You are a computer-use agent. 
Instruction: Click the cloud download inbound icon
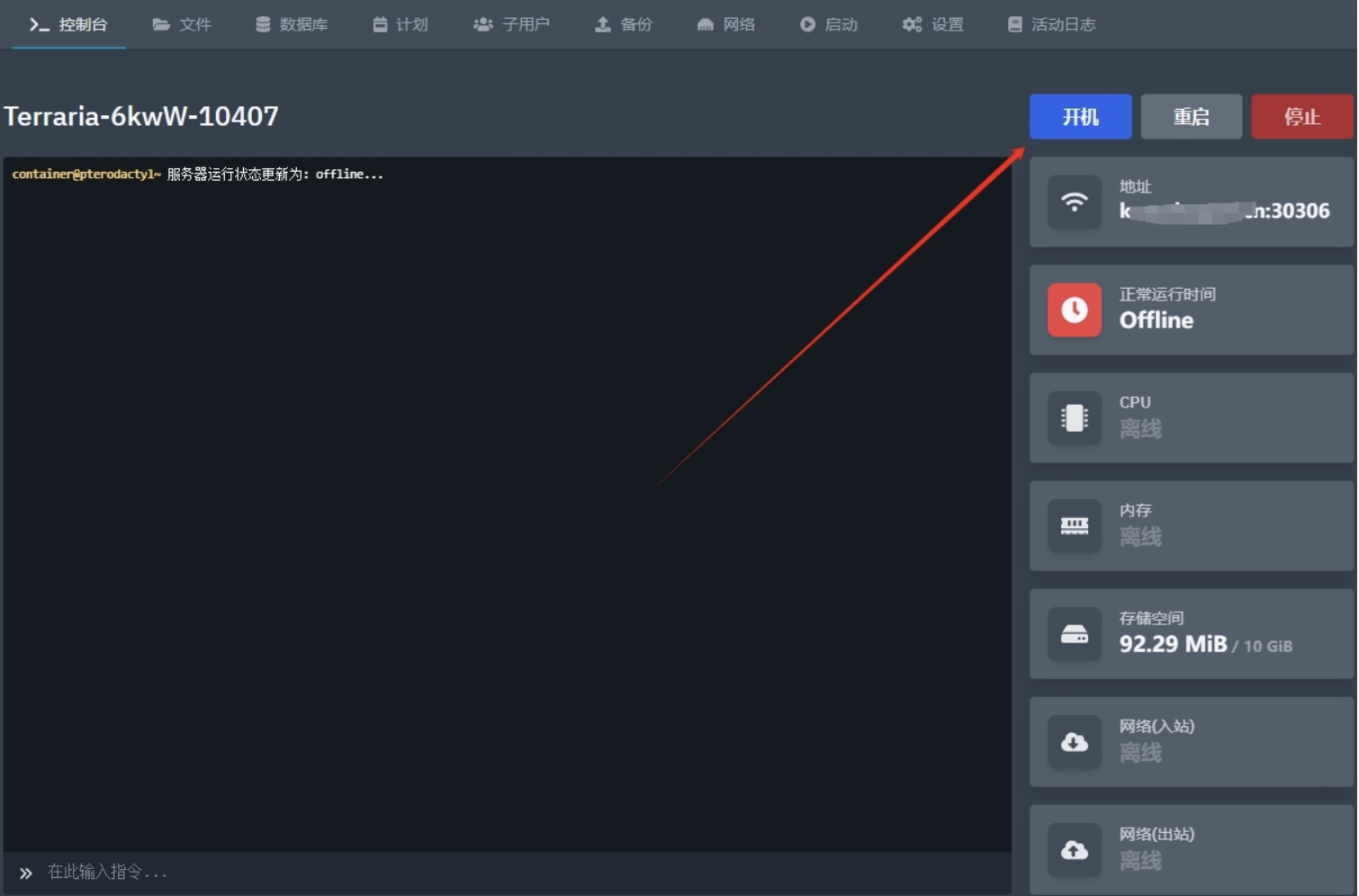click(1074, 741)
